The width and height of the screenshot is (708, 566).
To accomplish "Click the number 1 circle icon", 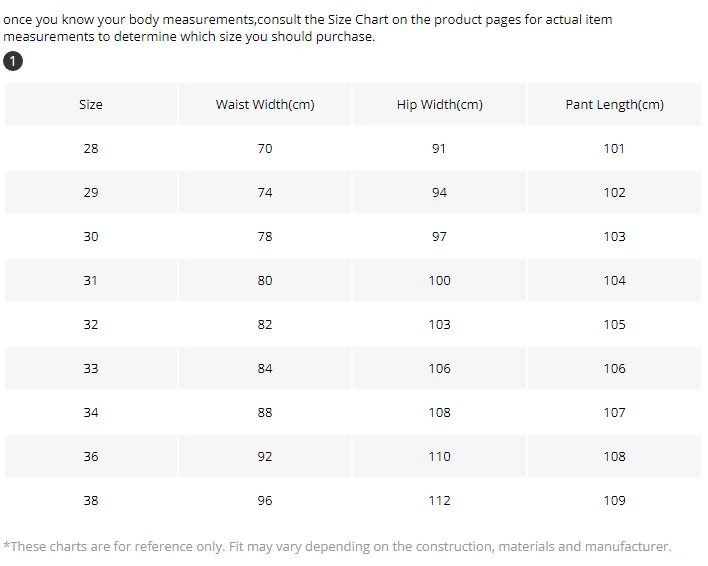I will [x=13, y=62].
